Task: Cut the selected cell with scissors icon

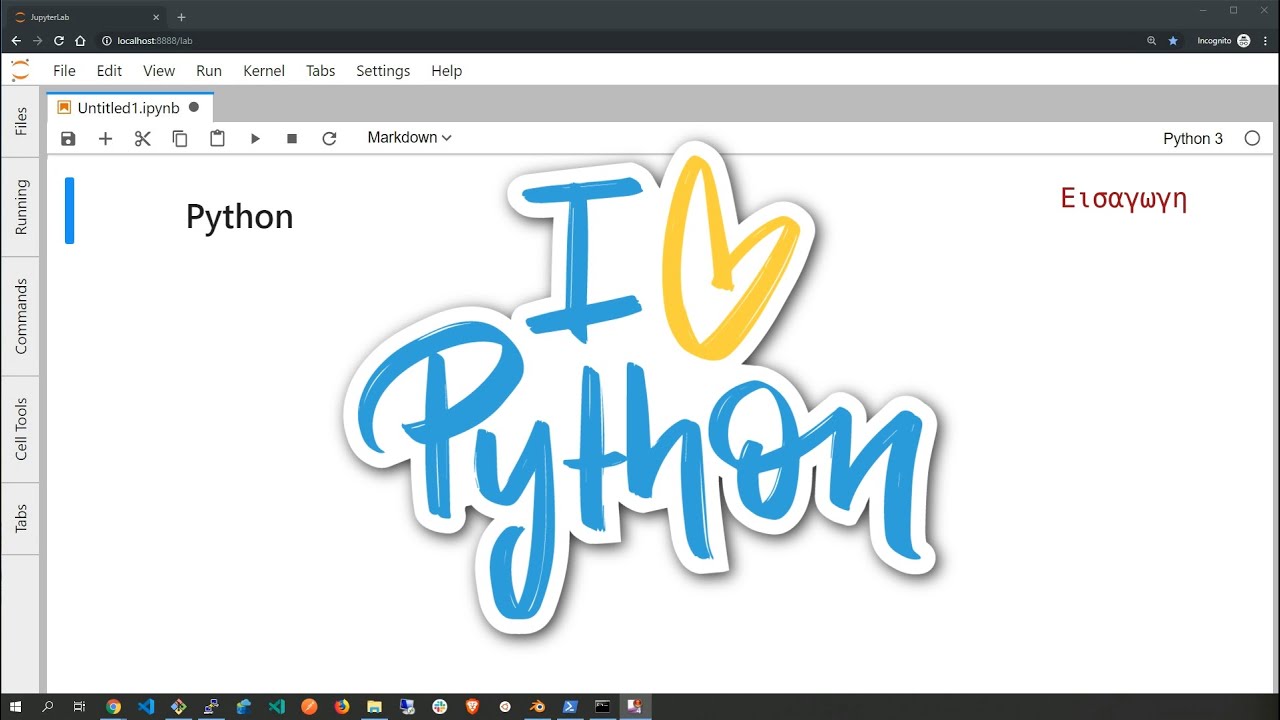Action: pyautogui.click(x=142, y=139)
